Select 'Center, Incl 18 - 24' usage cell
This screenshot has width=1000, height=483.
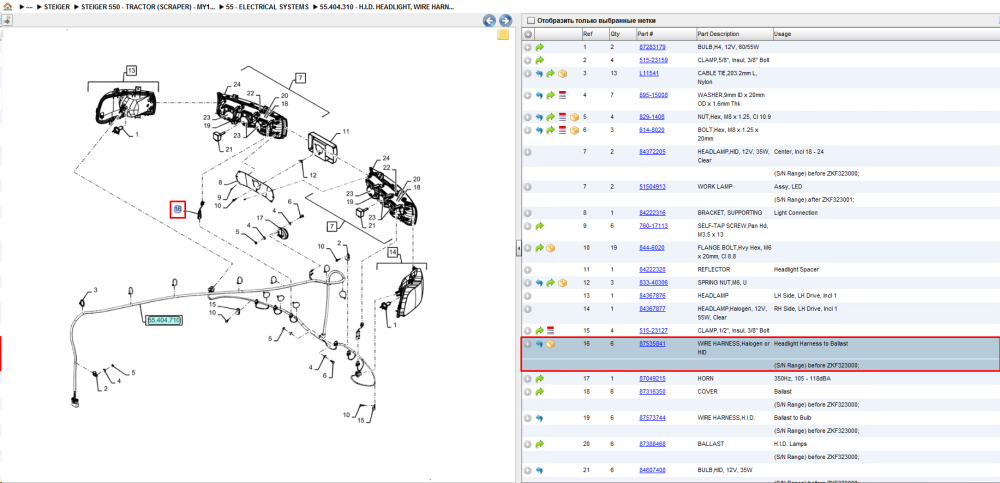[800, 152]
